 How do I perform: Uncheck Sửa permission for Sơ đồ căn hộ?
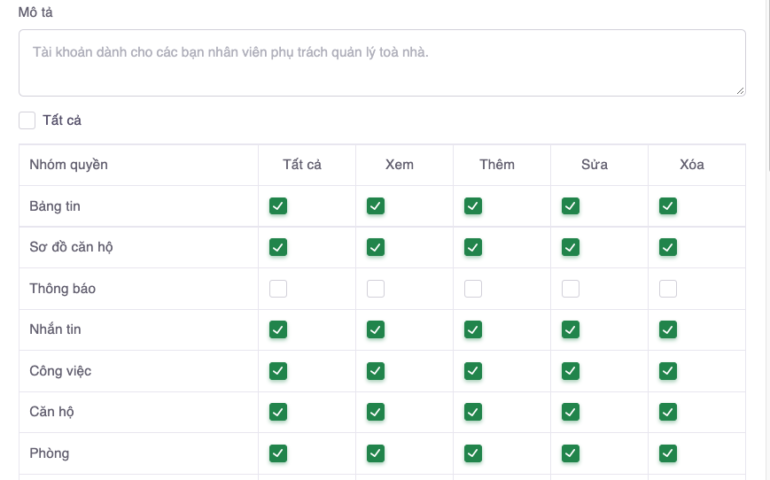pyautogui.click(x=570, y=247)
